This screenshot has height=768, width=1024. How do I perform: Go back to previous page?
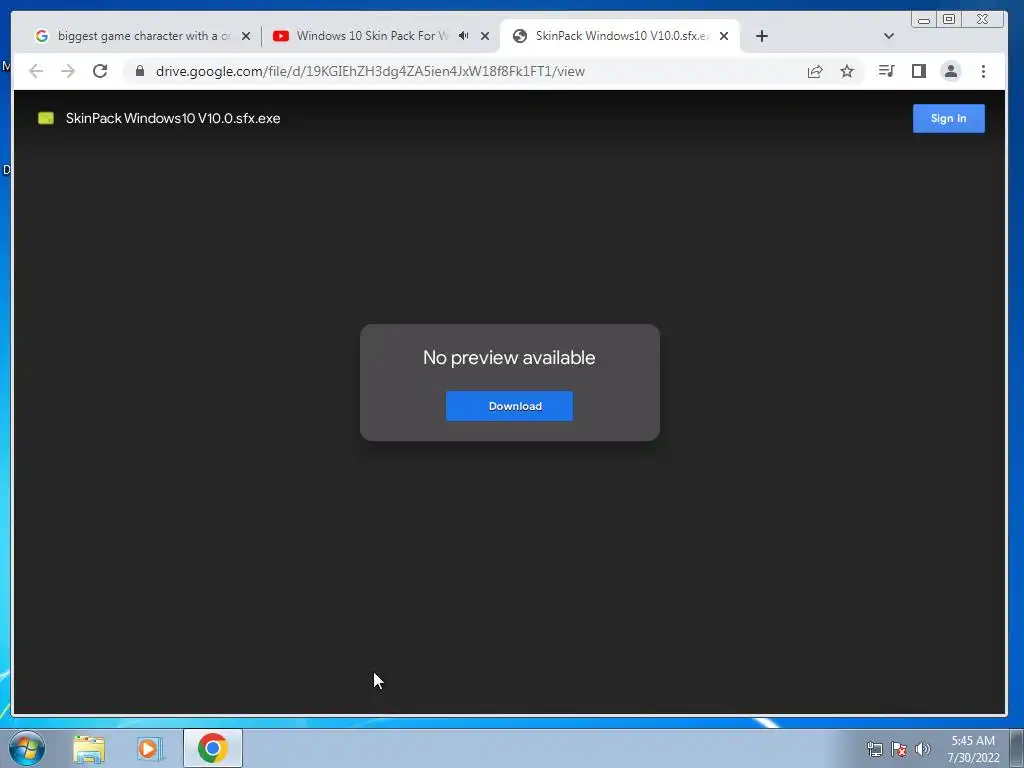[36, 71]
